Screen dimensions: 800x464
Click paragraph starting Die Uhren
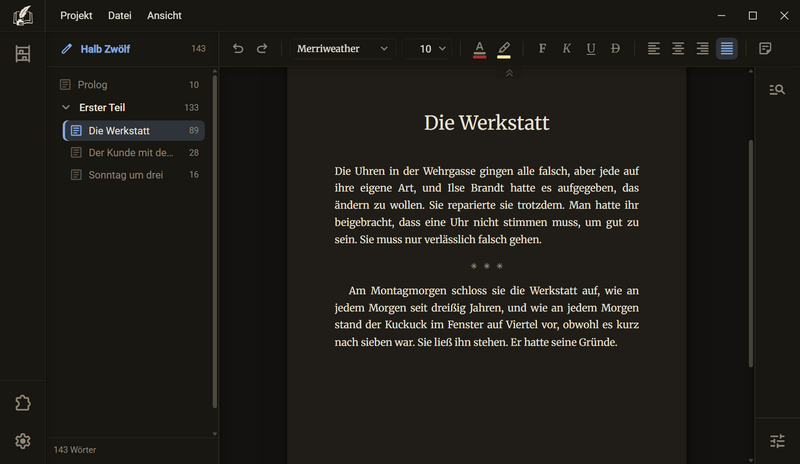click(x=487, y=205)
